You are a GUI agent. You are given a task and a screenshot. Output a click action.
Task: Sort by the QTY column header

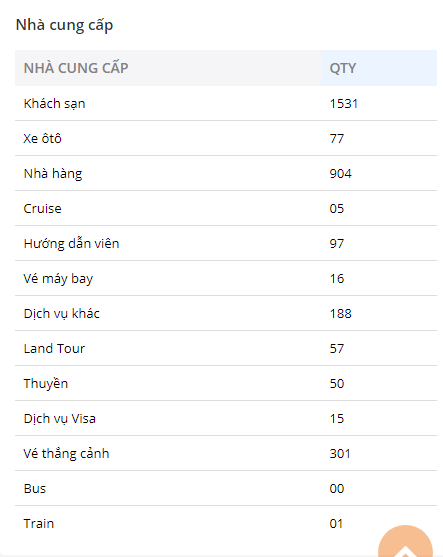(379, 68)
